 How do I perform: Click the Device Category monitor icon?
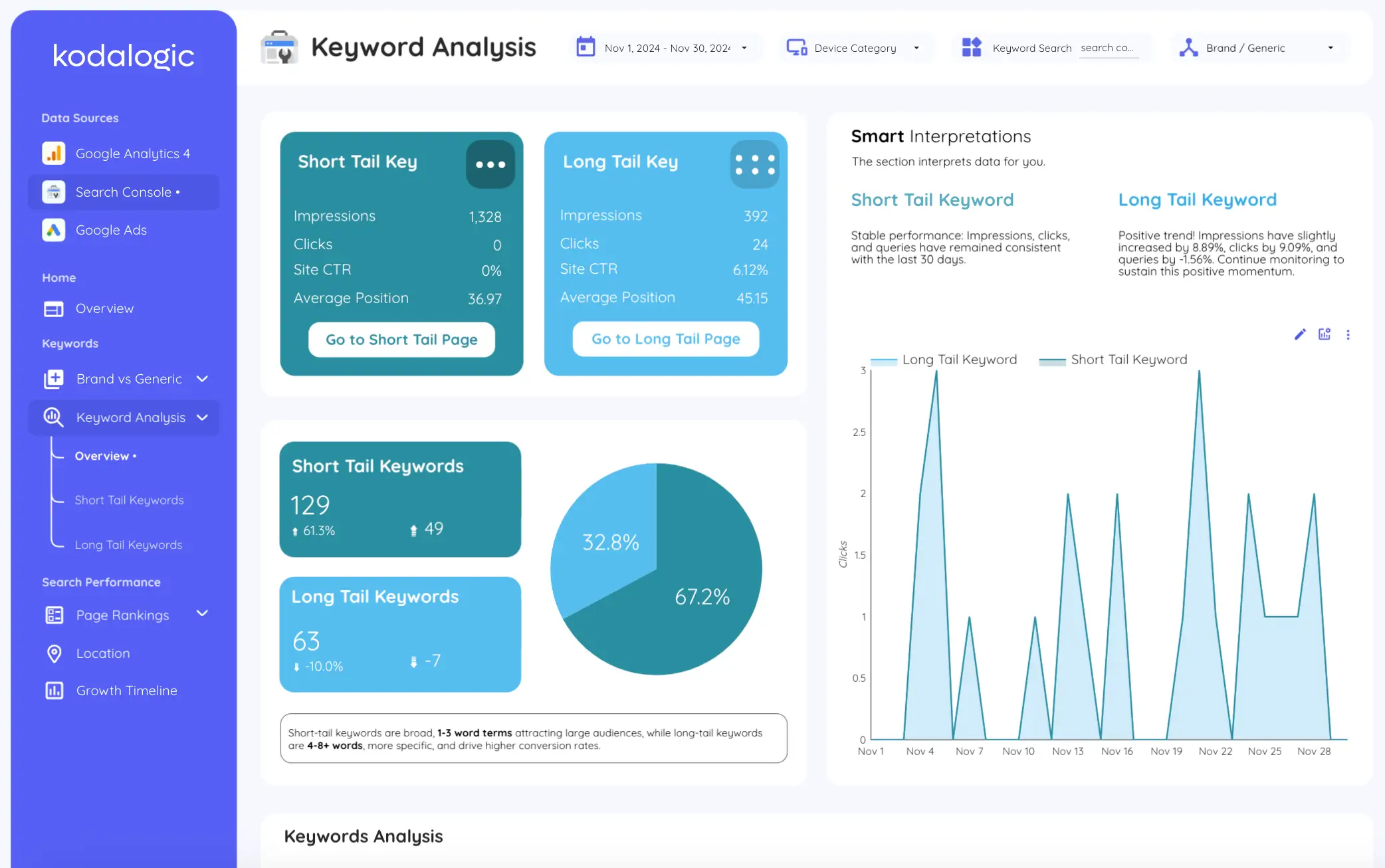click(x=797, y=48)
